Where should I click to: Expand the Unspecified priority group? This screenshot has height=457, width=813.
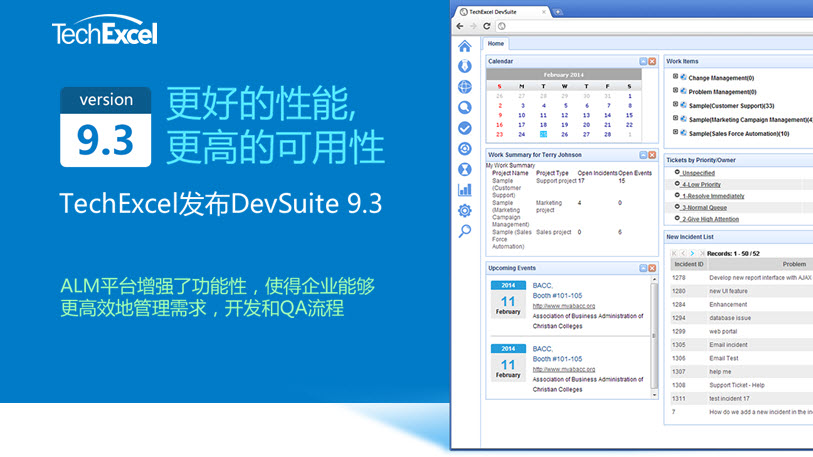coord(677,172)
